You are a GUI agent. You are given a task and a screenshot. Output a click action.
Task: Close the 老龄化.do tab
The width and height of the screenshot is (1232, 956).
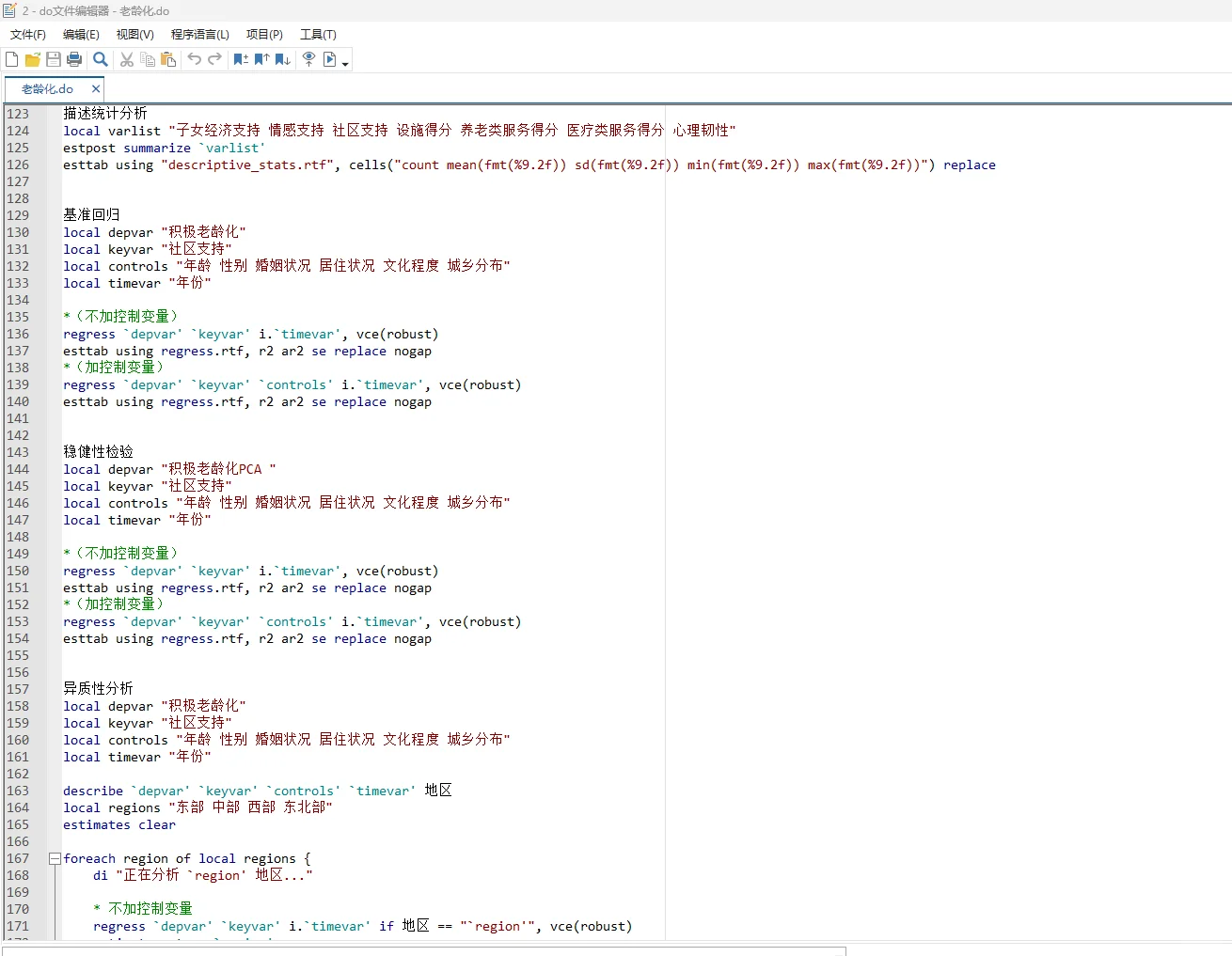[95, 89]
